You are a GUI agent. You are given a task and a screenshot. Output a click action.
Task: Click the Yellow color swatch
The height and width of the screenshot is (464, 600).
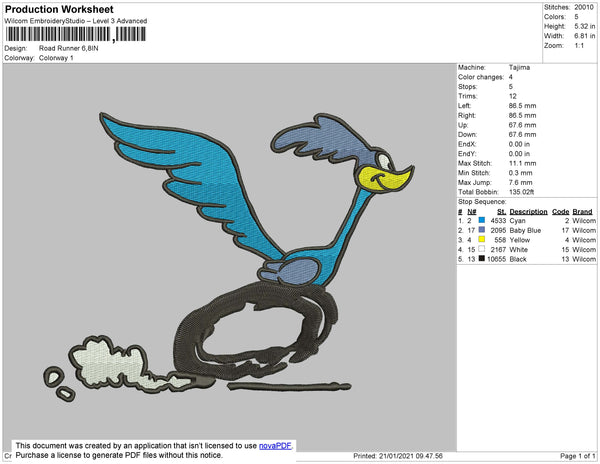tap(482, 239)
